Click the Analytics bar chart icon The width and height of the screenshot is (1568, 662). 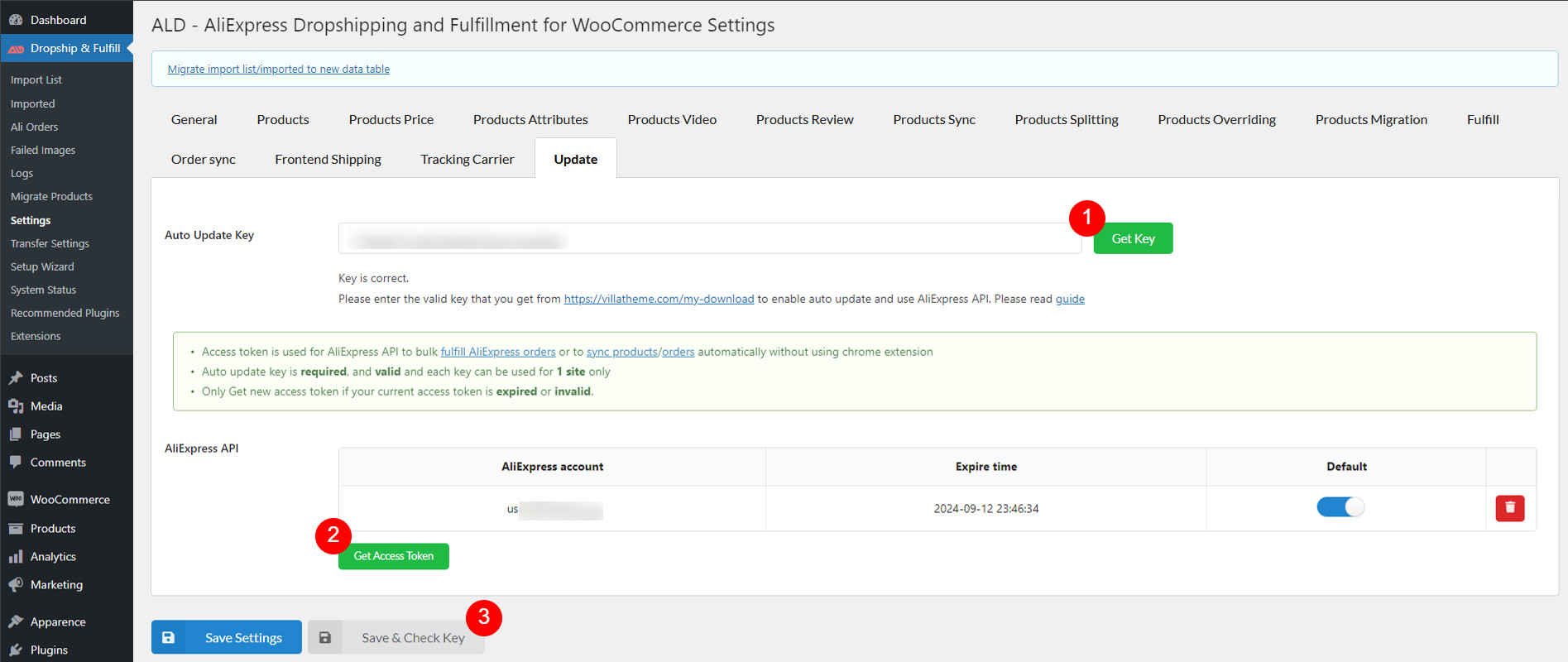16,557
